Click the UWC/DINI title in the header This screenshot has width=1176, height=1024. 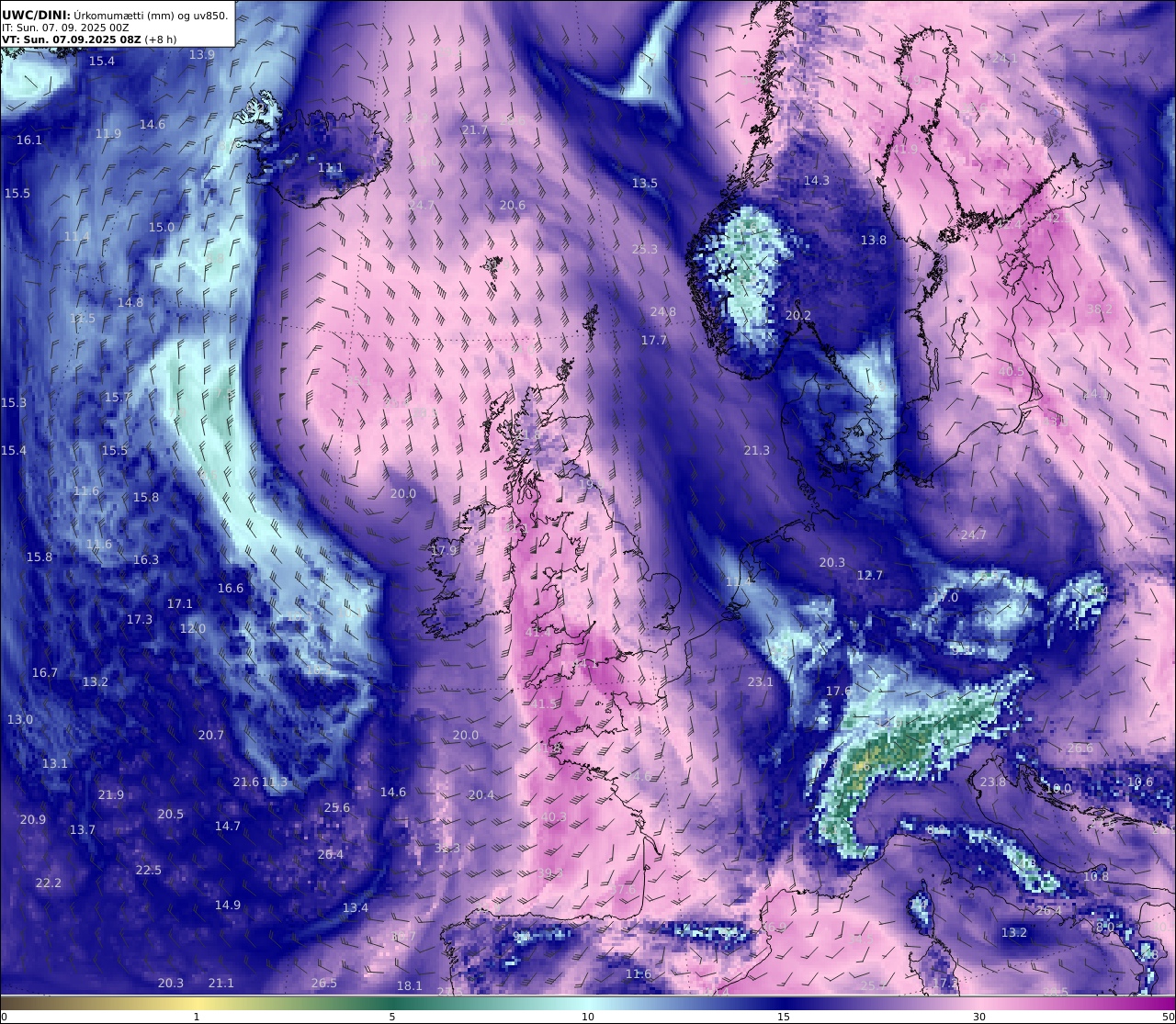click(x=36, y=15)
